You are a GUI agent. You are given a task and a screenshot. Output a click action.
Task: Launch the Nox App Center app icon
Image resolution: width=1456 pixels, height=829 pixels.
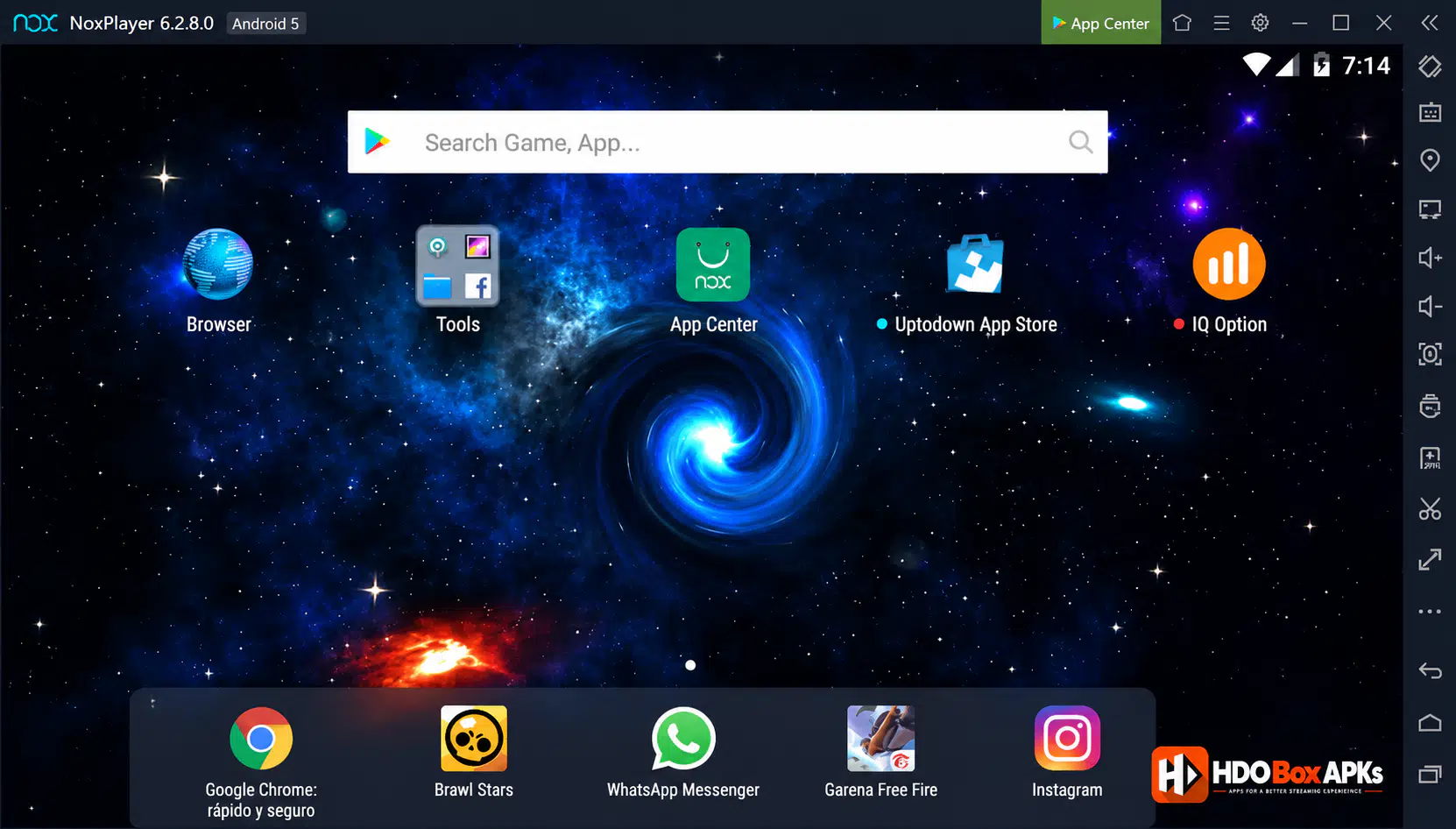coord(713,265)
